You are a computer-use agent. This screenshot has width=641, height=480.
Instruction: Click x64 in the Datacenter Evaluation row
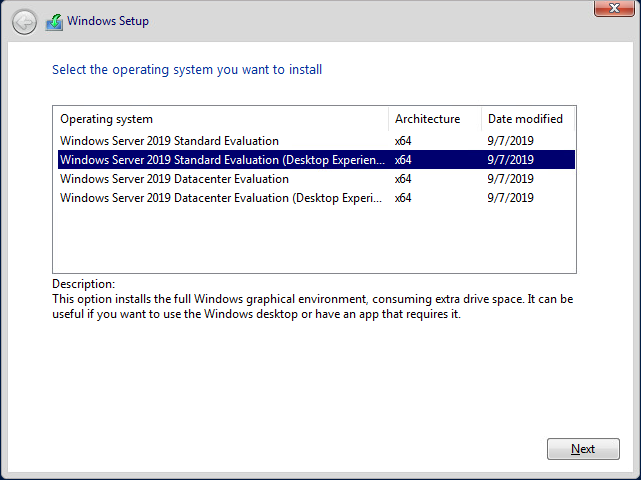403,179
